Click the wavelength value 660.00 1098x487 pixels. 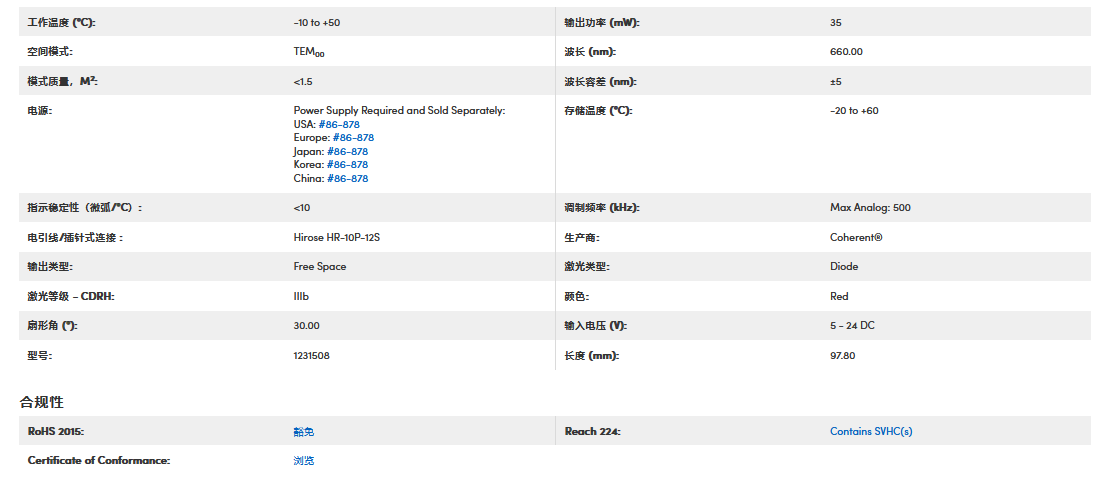[x=846, y=52]
